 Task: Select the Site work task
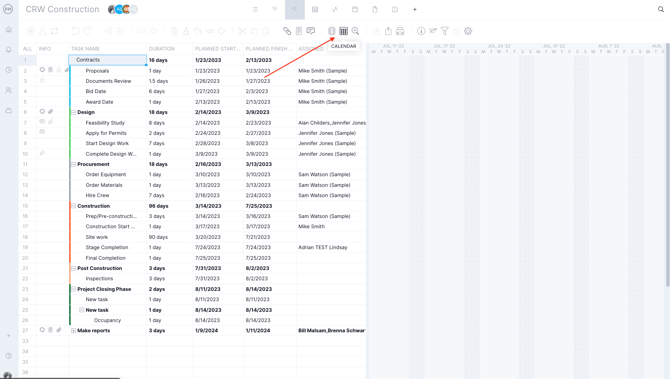[x=97, y=237]
